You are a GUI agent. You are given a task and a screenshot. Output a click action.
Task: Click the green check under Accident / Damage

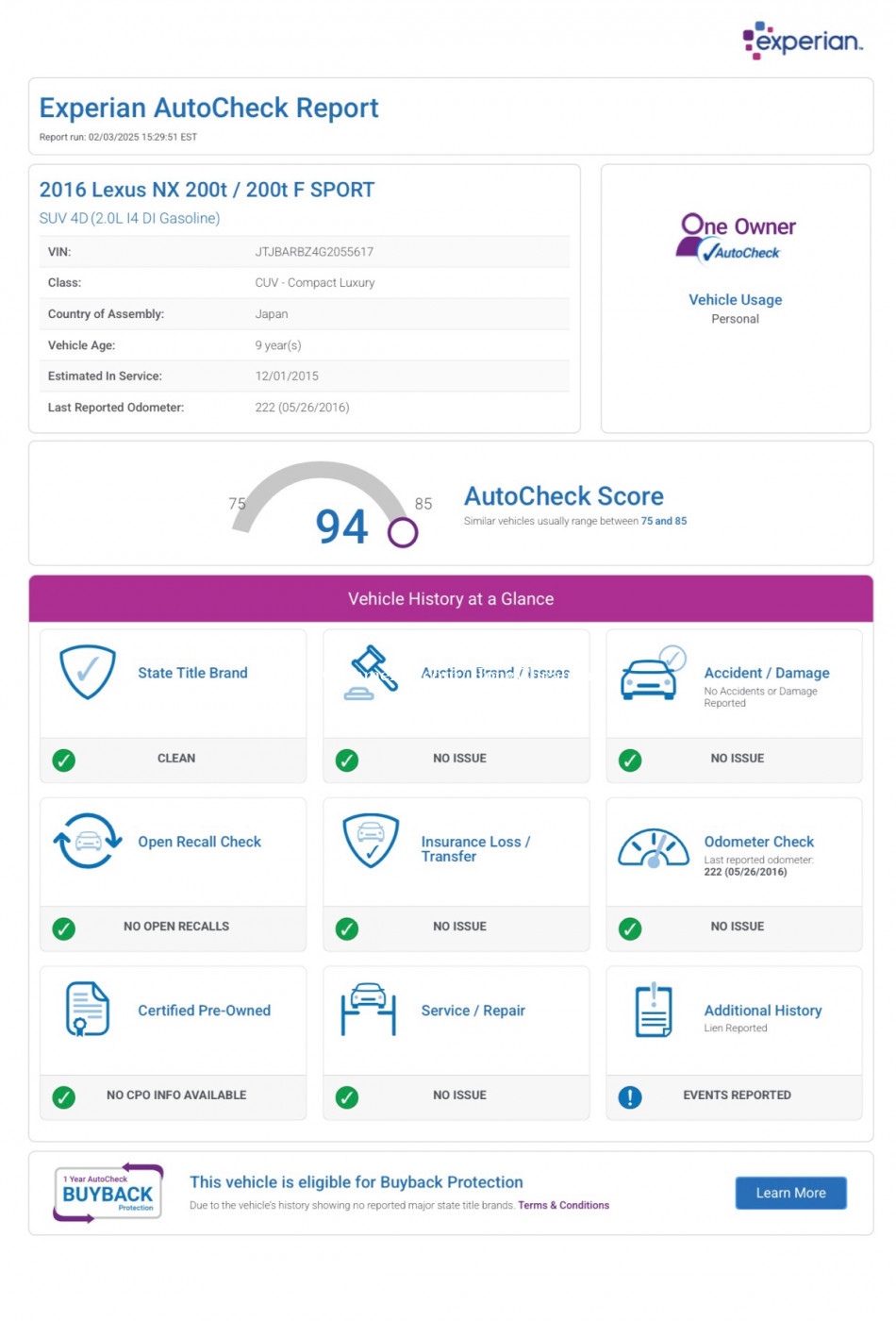pos(630,760)
